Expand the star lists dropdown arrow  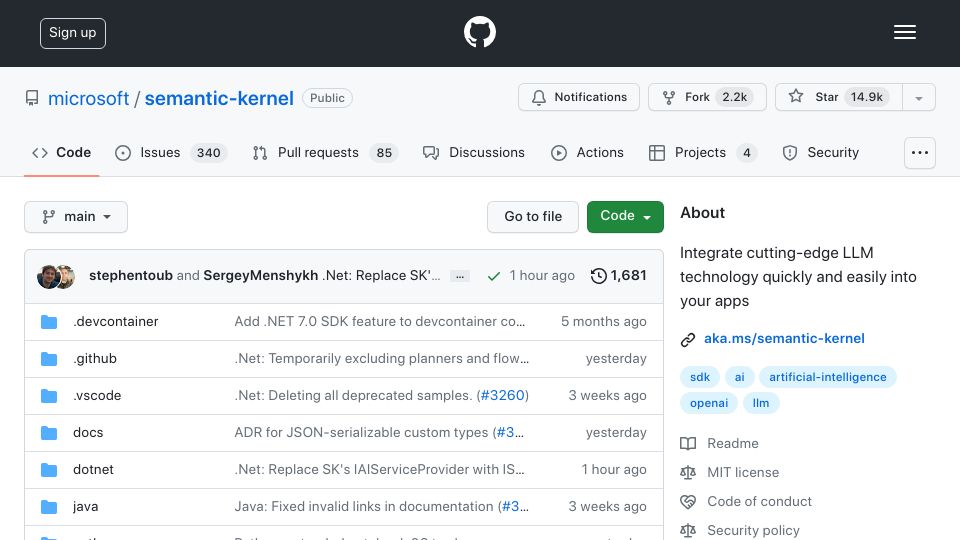point(918,98)
